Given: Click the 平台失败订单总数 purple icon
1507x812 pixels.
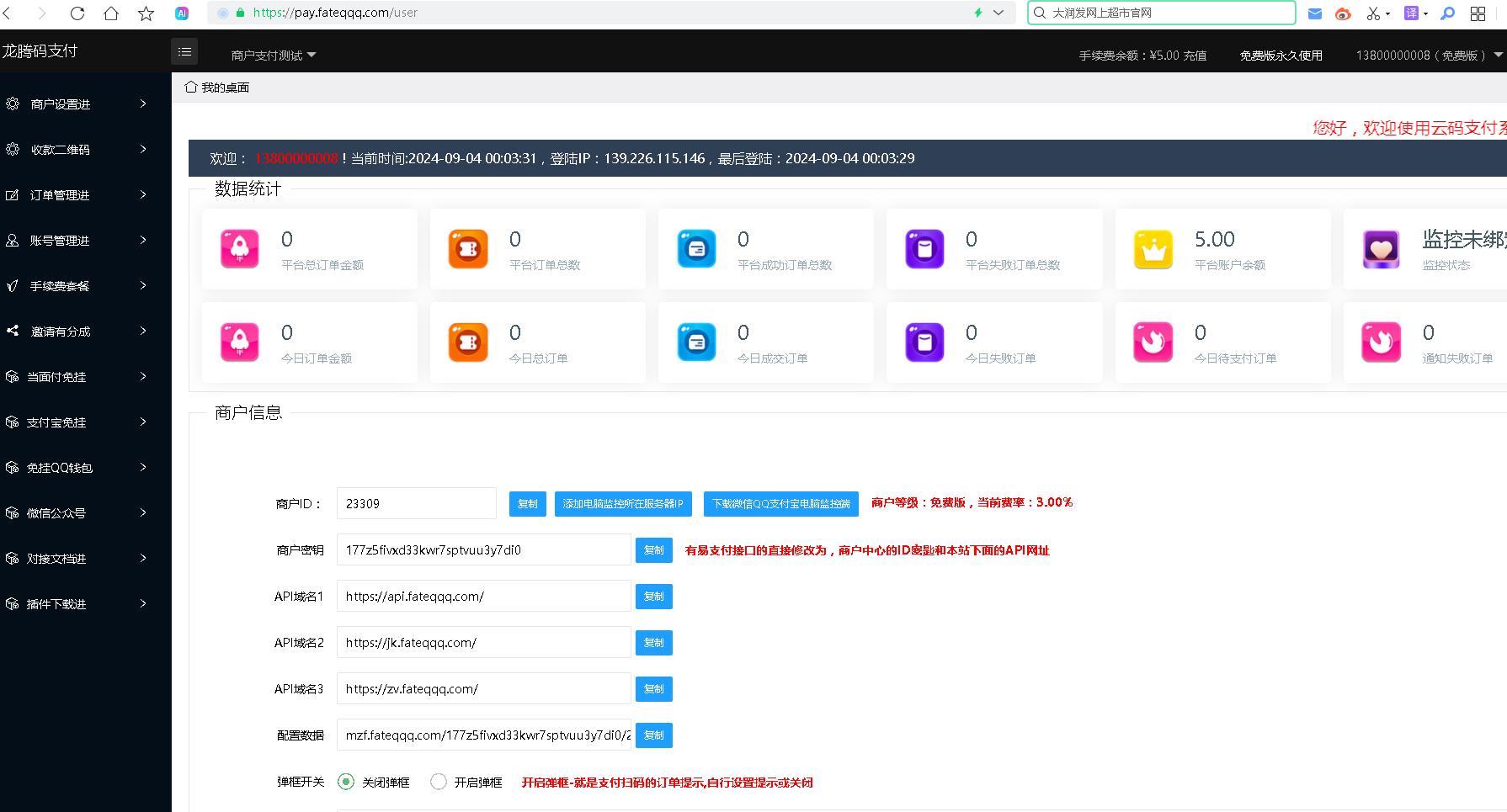Looking at the screenshot, I should pos(924,249).
